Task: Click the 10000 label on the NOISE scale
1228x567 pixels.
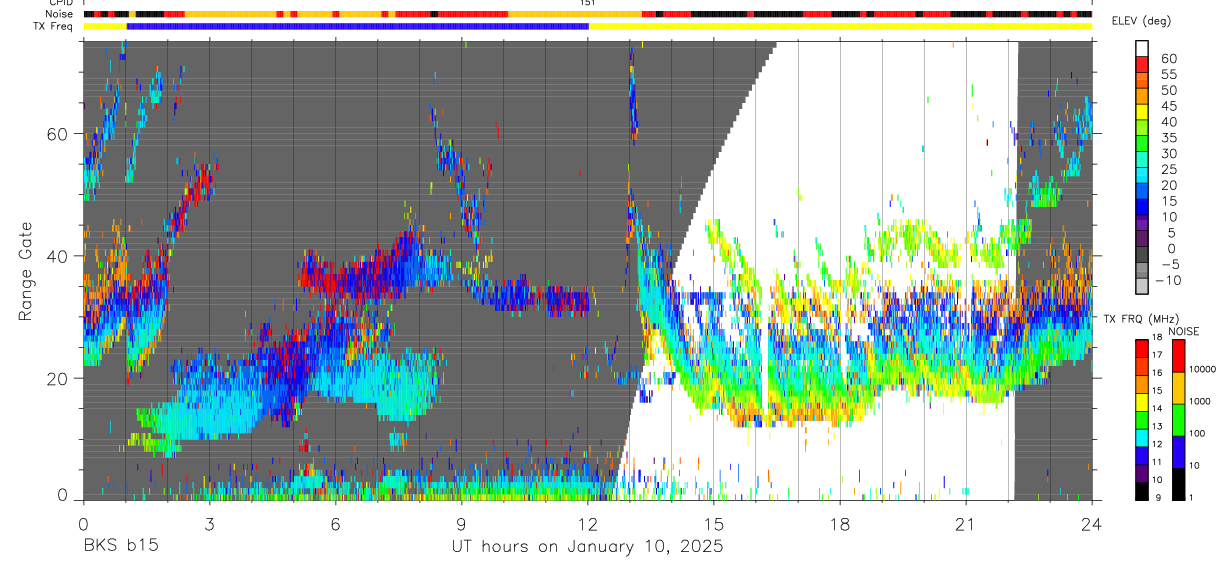Action: coord(1203,369)
